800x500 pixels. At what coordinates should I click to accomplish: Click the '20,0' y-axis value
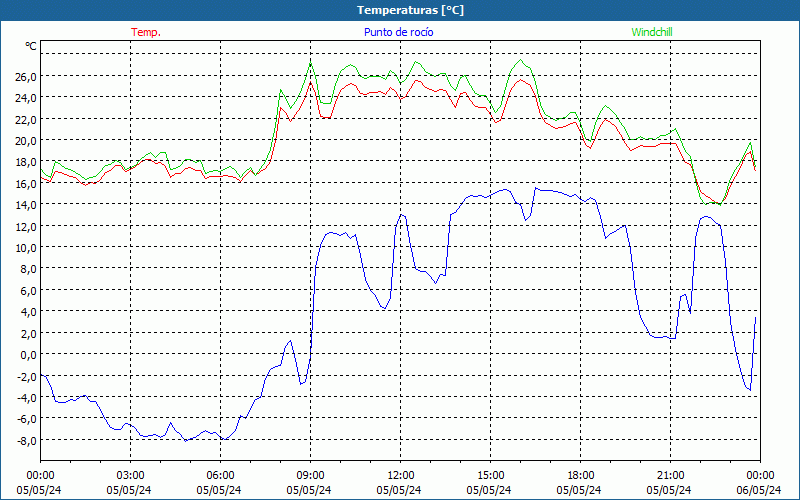pyautogui.click(x=27, y=140)
